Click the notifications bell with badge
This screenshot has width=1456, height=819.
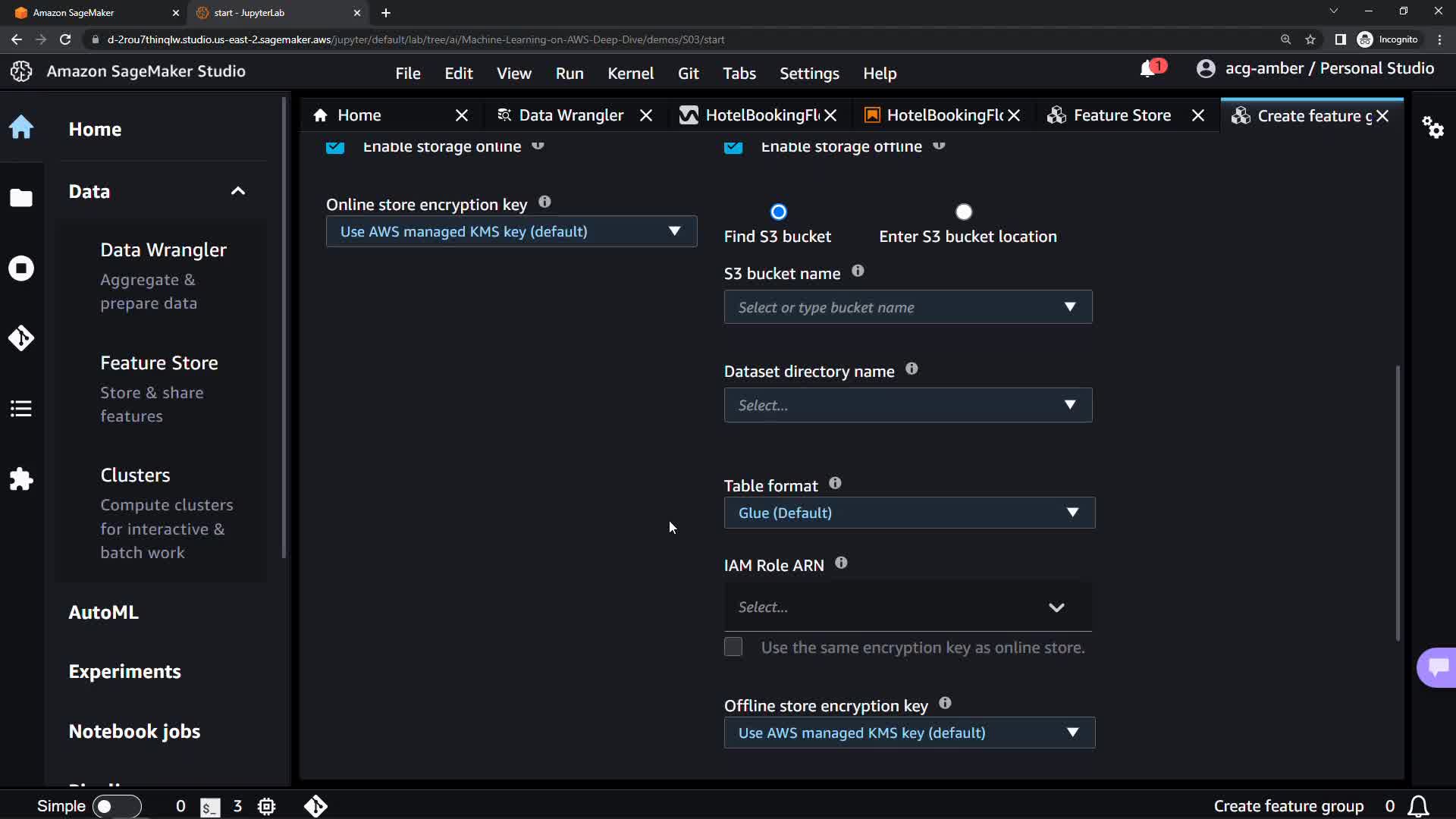coord(1149,69)
